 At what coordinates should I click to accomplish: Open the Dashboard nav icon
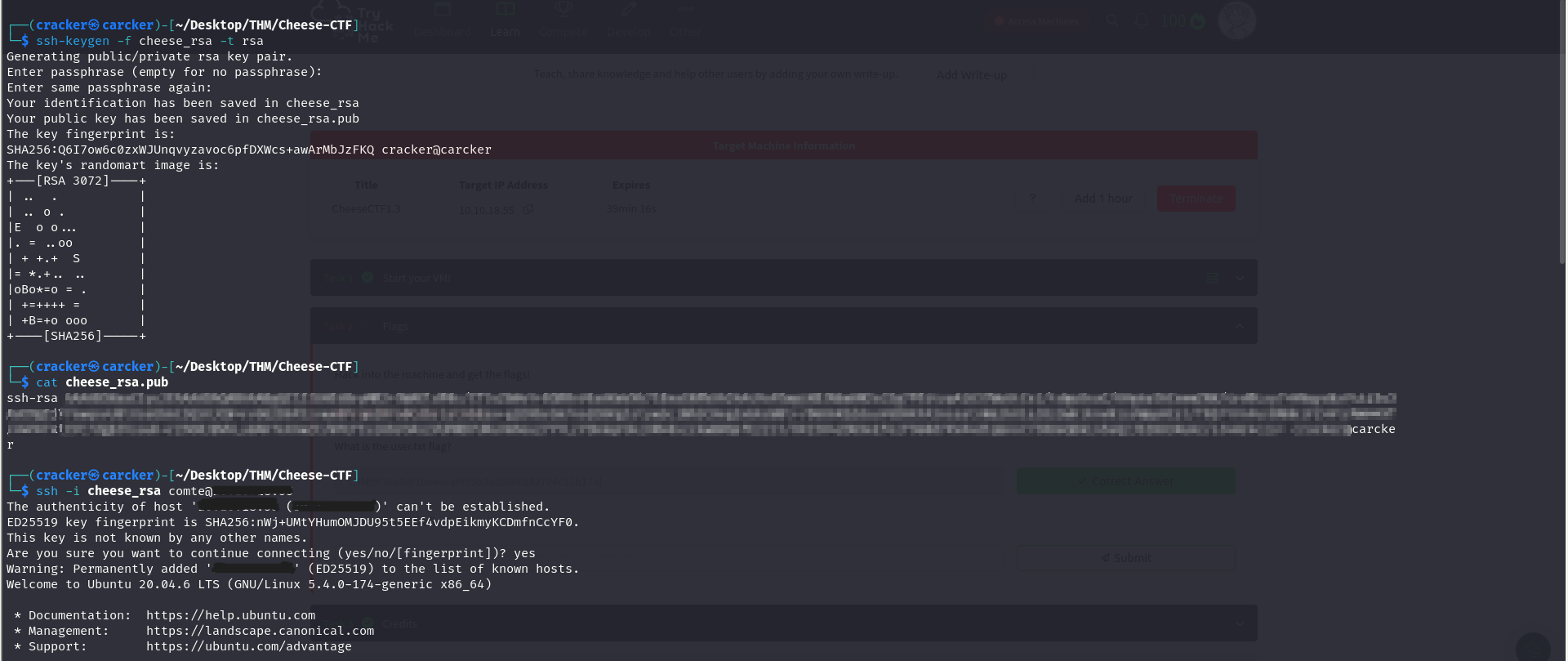(443, 11)
